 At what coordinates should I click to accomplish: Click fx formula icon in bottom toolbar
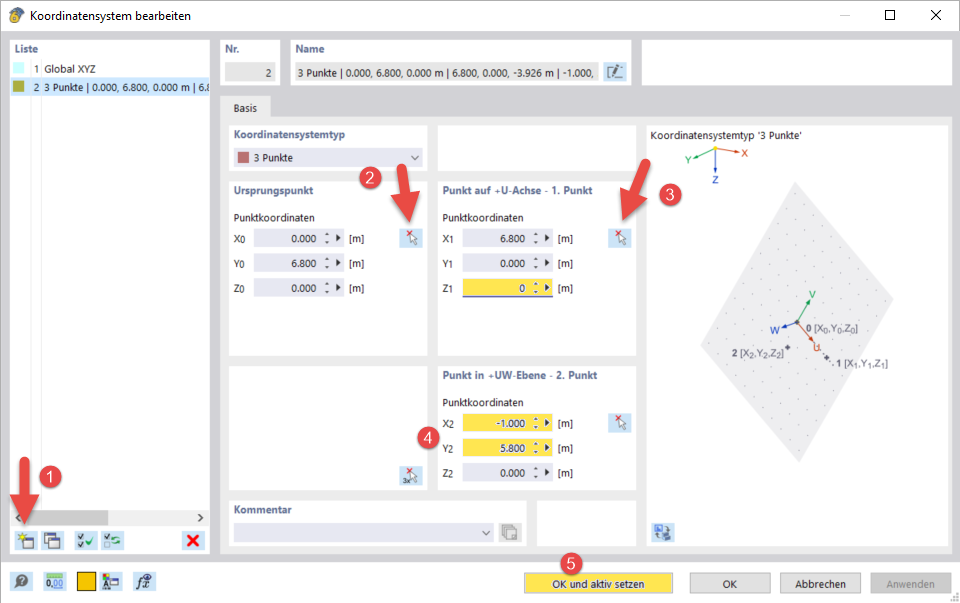pyautogui.click(x=144, y=581)
